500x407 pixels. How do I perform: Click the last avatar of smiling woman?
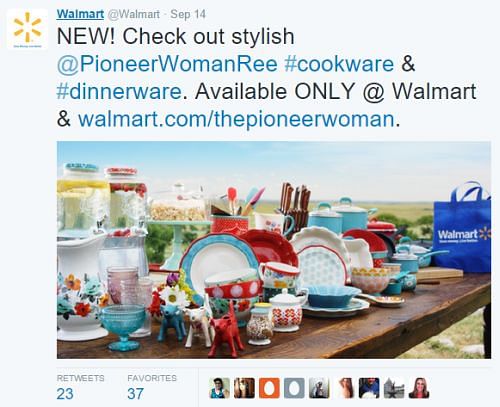tap(419, 388)
